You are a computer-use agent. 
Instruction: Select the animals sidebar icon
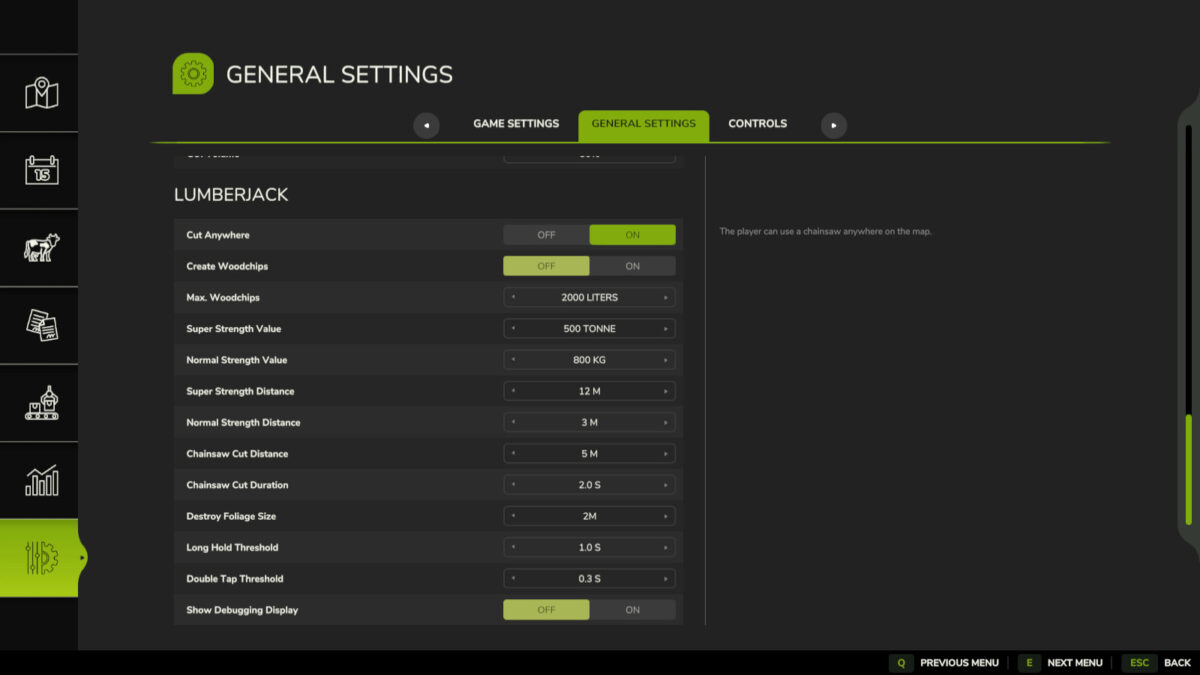click(x=39, y=248)
